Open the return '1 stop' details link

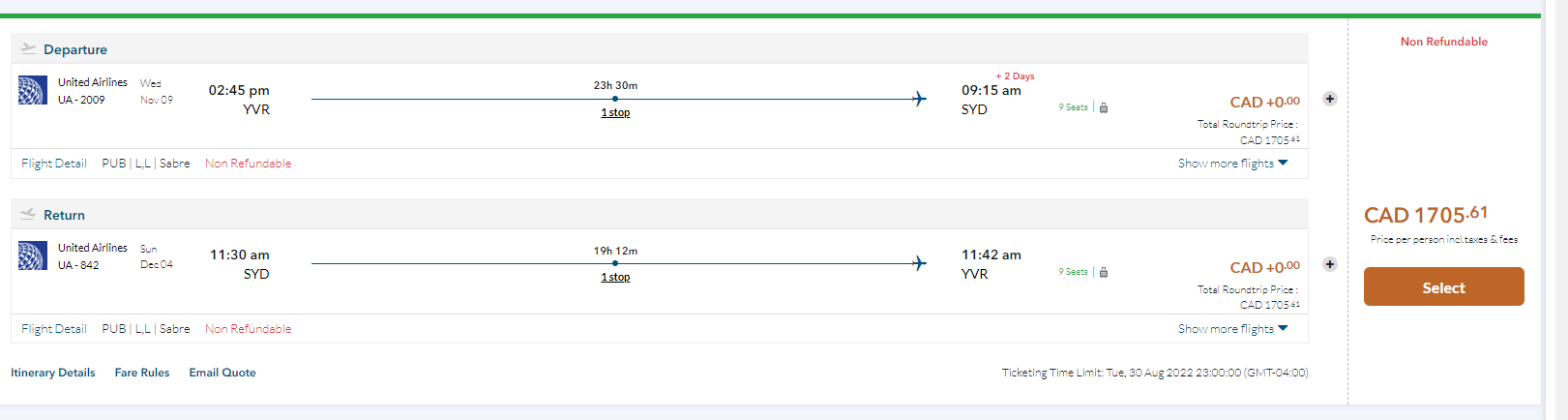pos(615,277)
